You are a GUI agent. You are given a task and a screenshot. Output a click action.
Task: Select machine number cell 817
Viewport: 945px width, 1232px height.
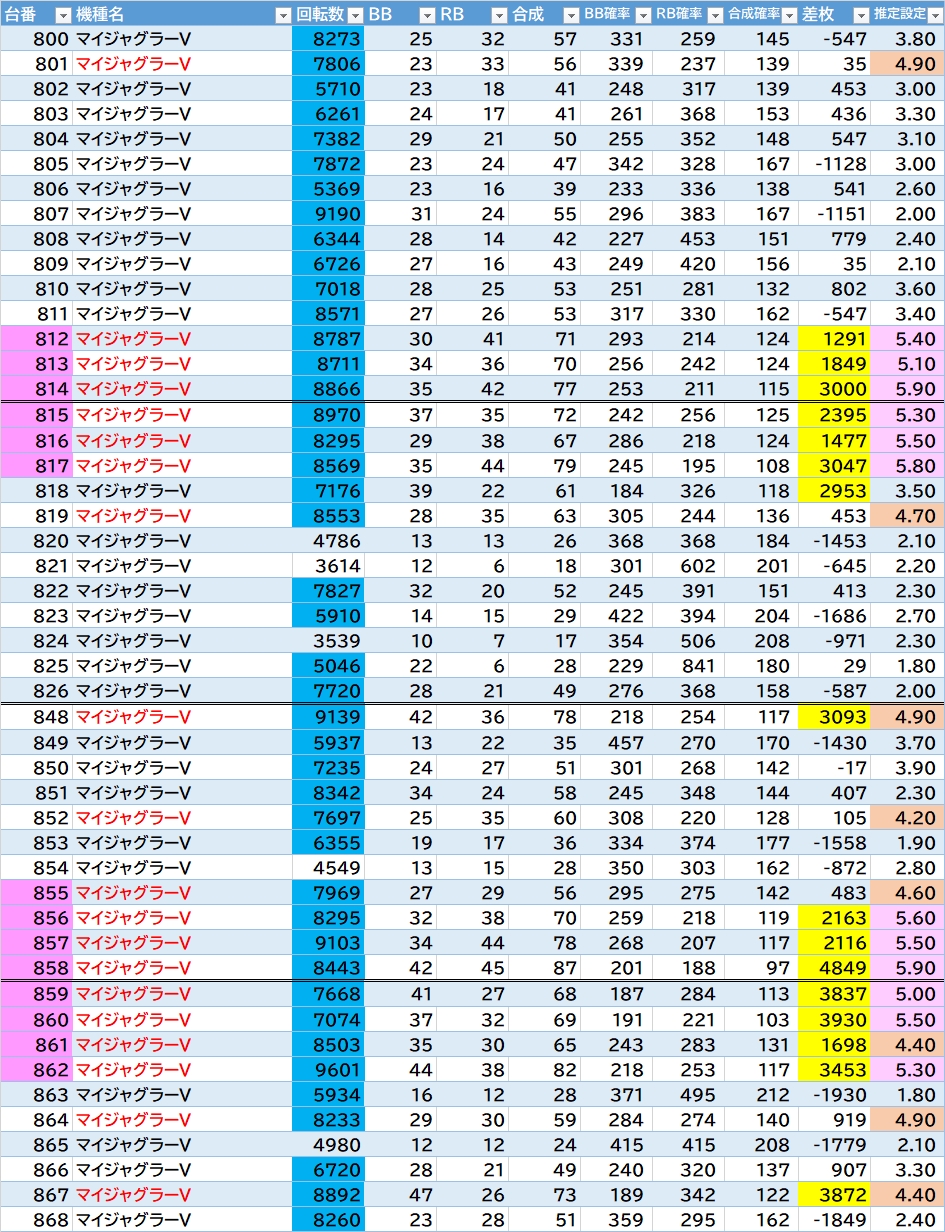pyautogui.click(x=36, y=465)
